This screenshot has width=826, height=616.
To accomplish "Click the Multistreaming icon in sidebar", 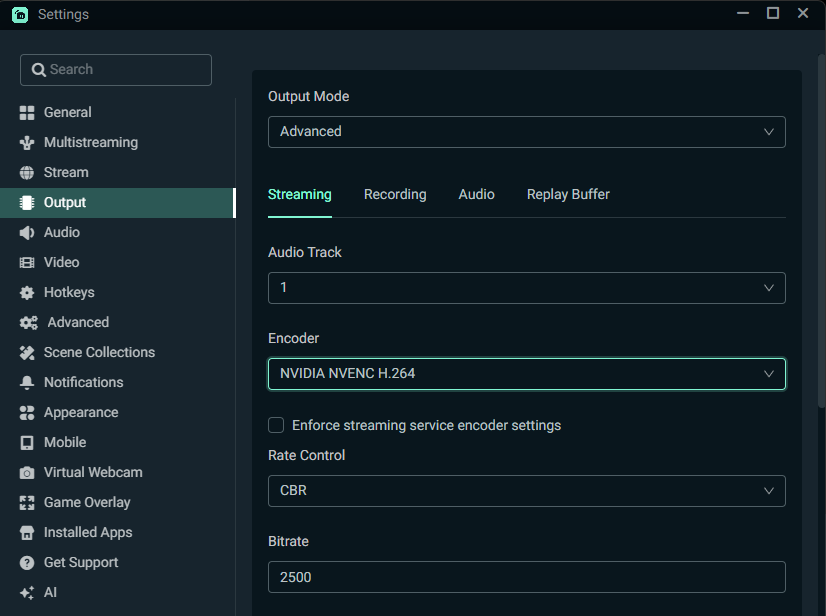I will 27,143.
